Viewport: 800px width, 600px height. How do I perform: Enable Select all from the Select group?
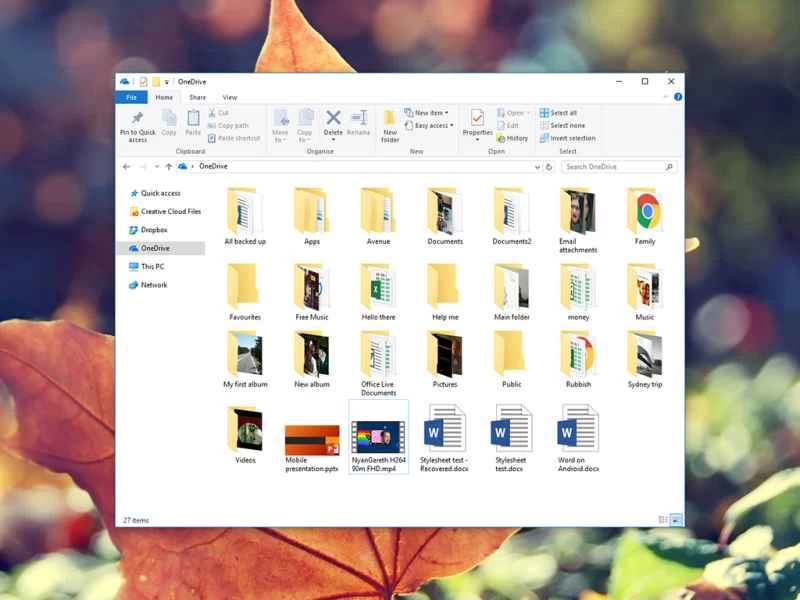[563, 112]
